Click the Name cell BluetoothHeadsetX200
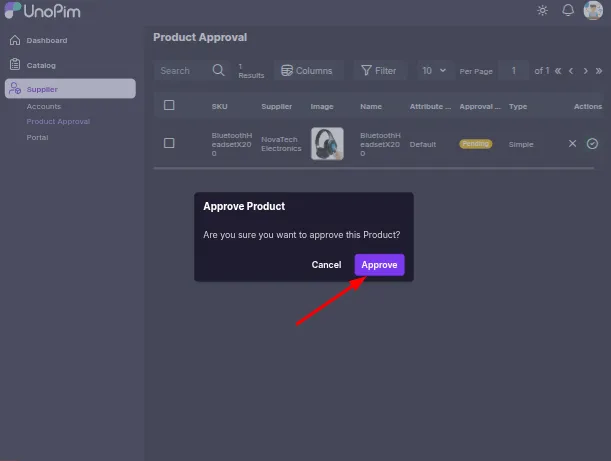611x461 pixels. pyautogui.click(x=380, y=144)
